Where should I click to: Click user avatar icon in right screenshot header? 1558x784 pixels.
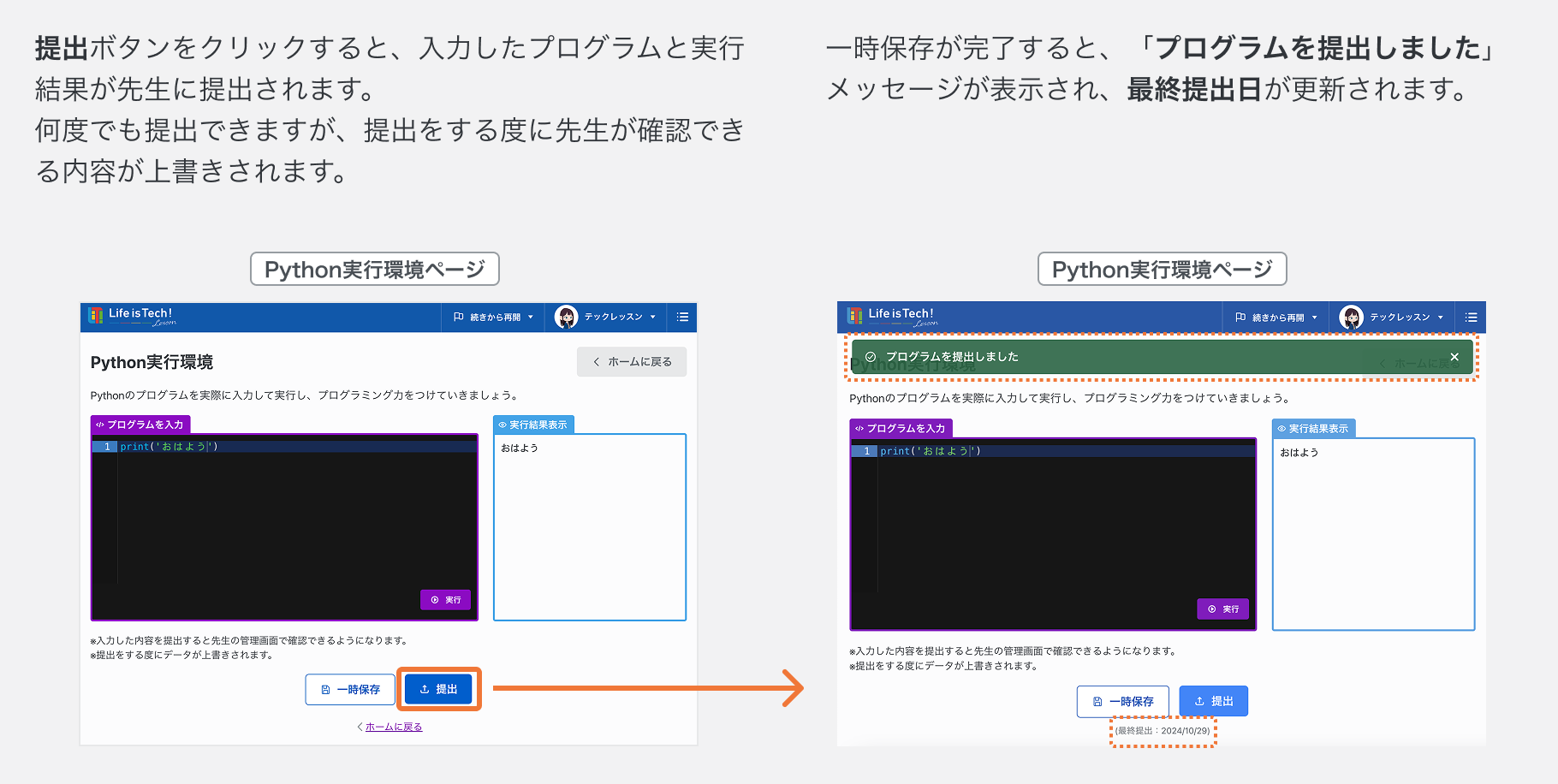click(1351, 318)
